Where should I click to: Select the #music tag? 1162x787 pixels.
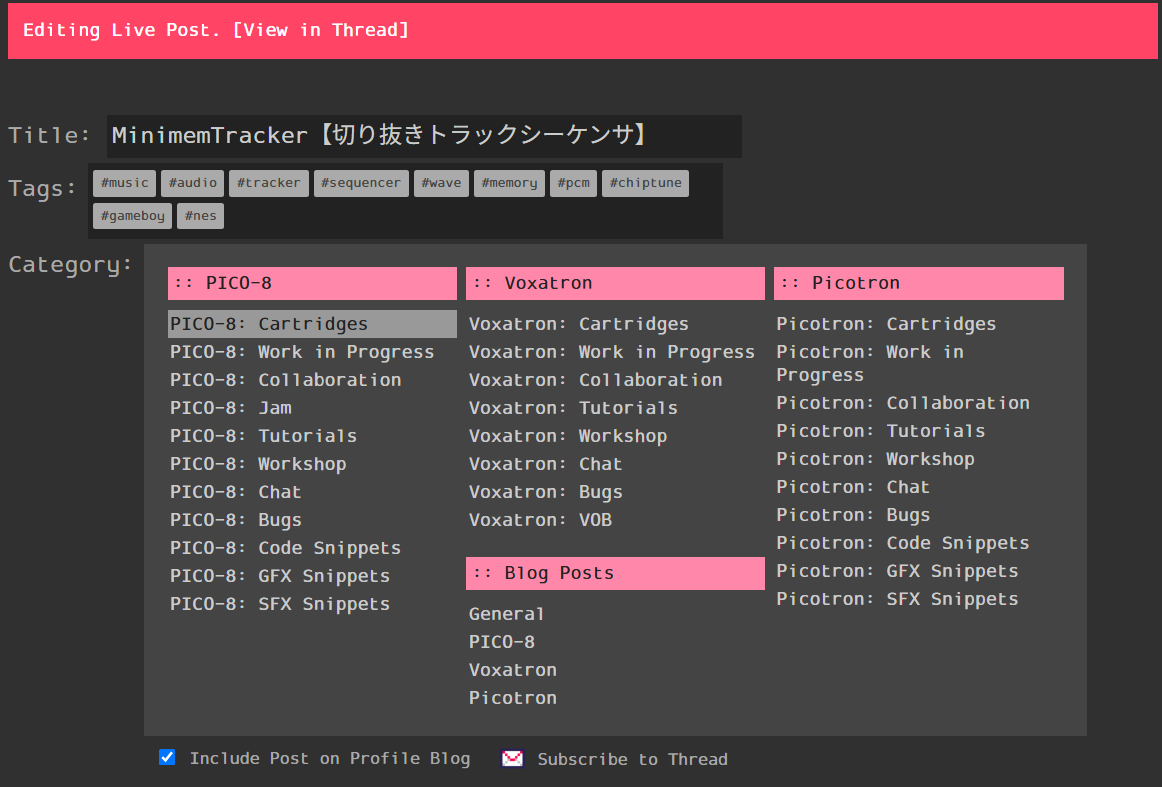tap(124, 183)
